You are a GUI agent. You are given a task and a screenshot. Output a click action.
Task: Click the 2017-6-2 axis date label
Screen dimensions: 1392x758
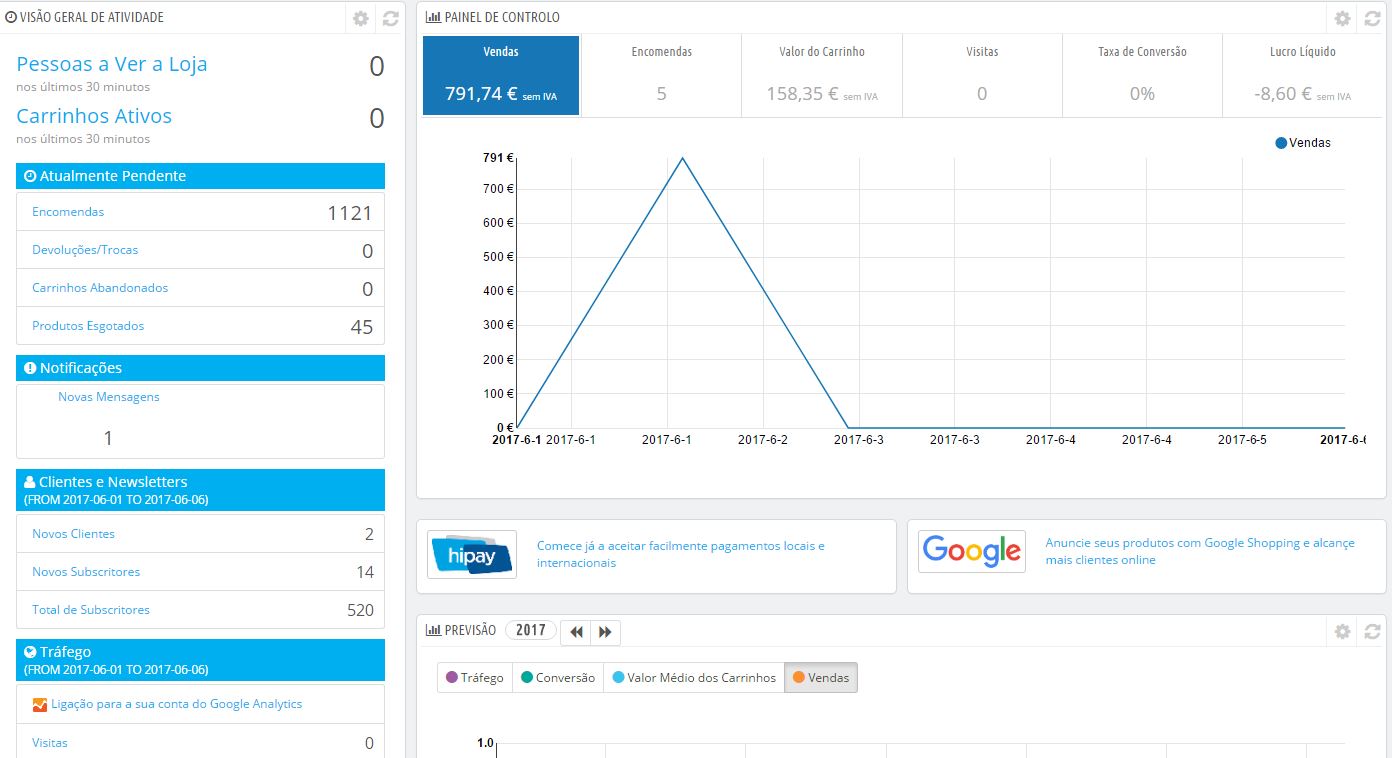tap(763, 439)
